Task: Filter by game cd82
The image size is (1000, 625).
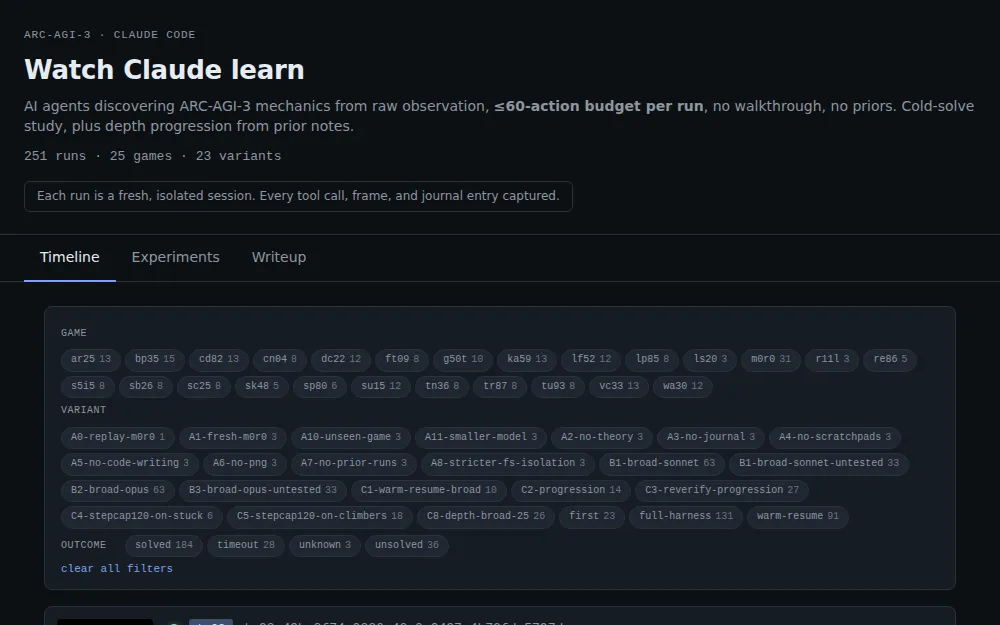Action: tap(219, 360)
